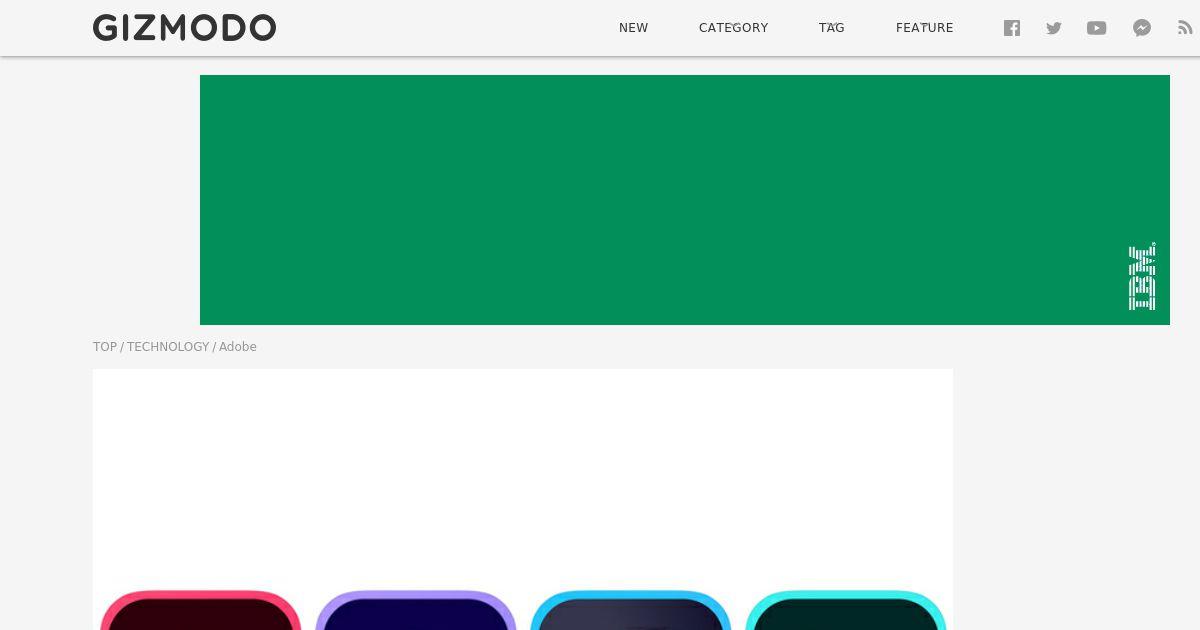Viewport: 1200px width, 630px height.
Task: Open Gizmodo's YouTube channel icon
Action: (x=1097, y=28)
